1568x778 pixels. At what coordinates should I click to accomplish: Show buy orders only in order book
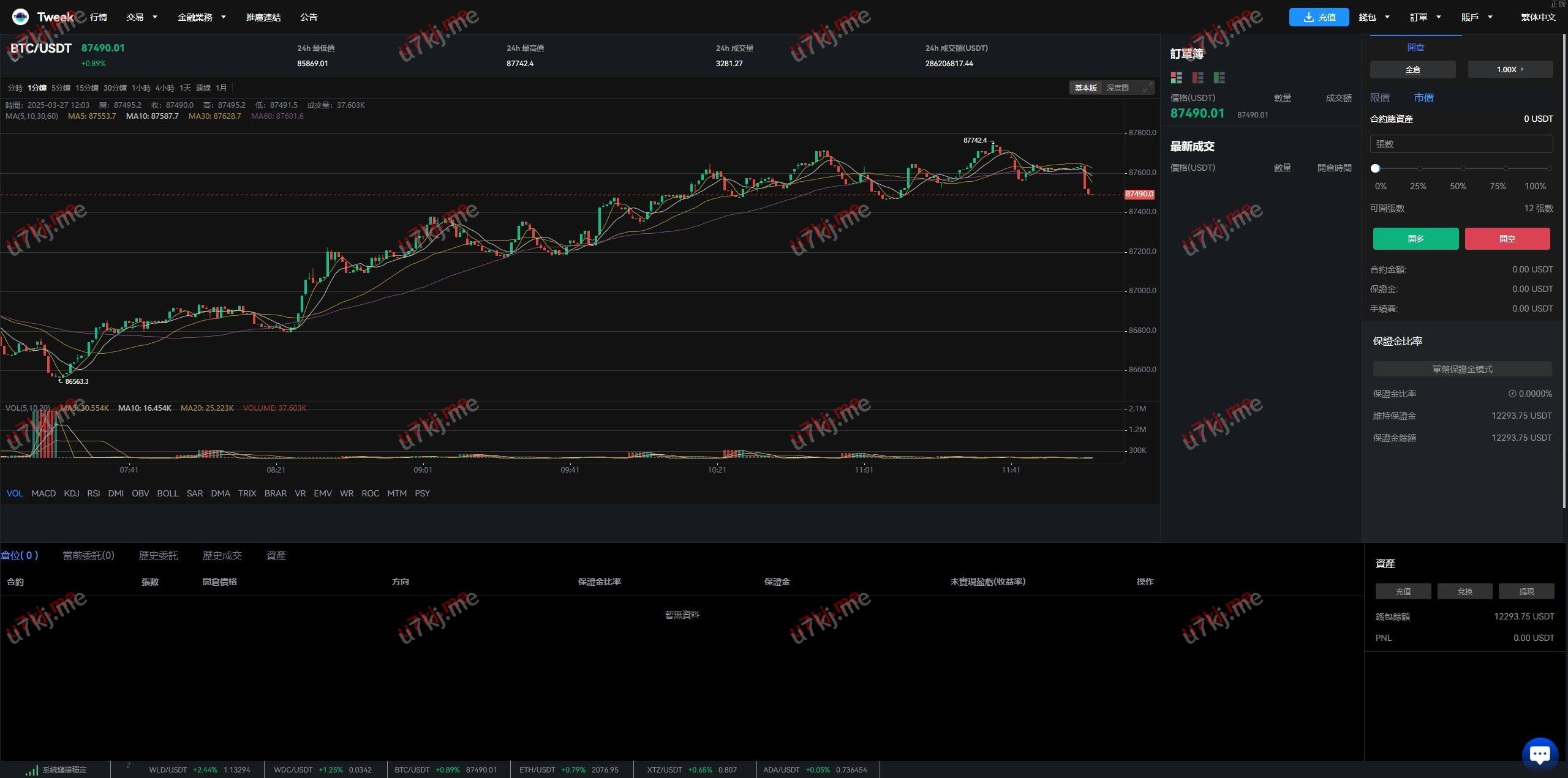coord(1219,78)
